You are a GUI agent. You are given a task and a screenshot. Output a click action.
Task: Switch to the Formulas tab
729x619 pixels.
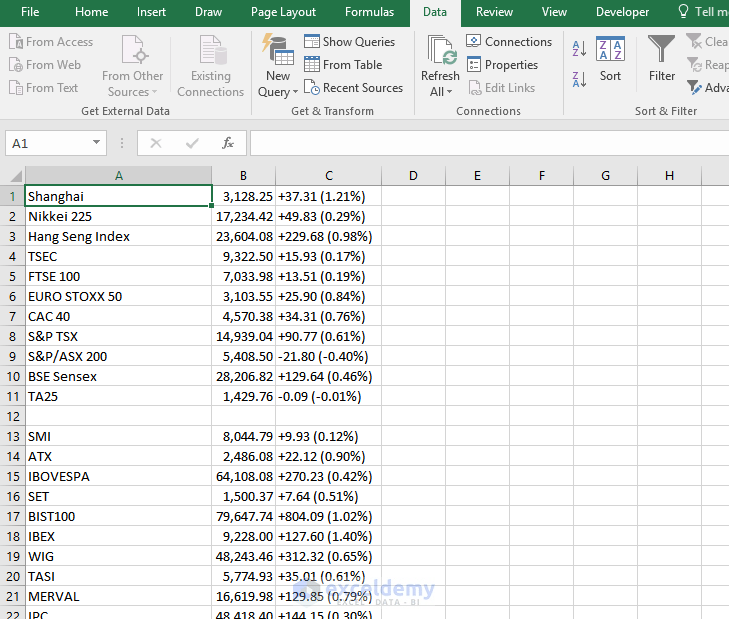tap(369, 12)
